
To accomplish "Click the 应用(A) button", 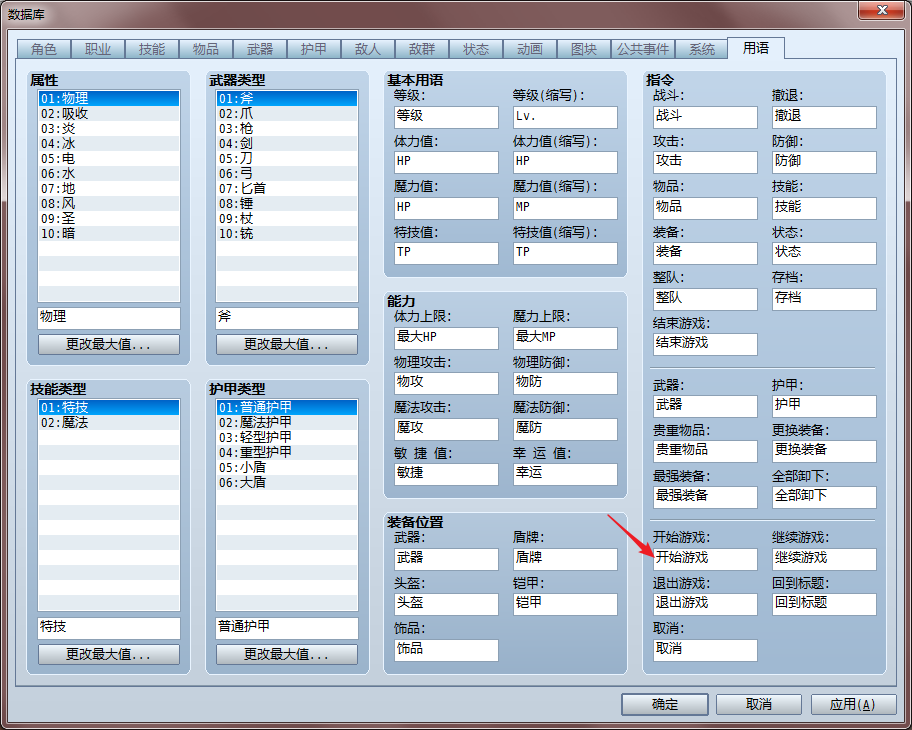I will coord(853,704).
